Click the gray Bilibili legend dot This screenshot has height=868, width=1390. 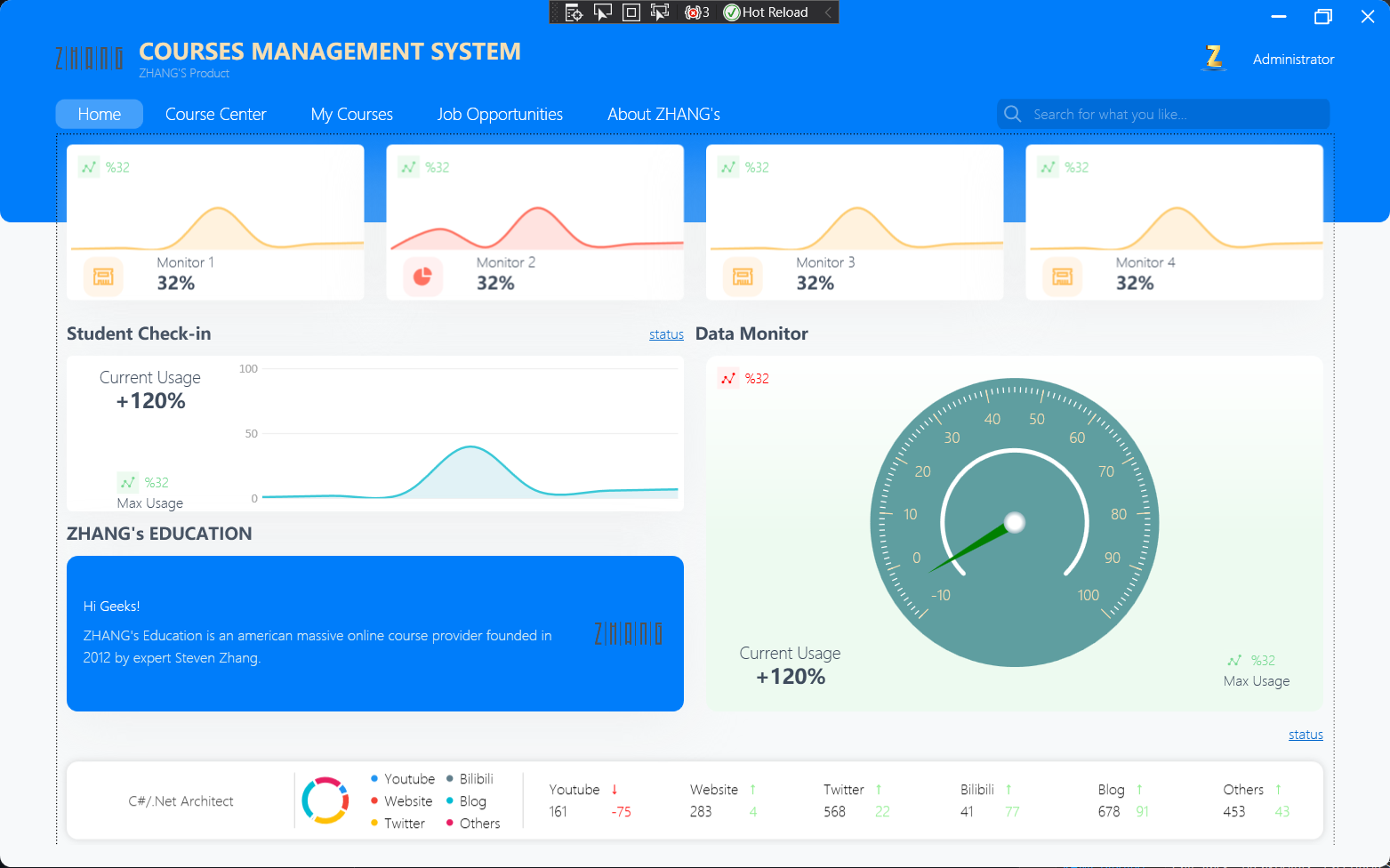click(x=450, y=778)
